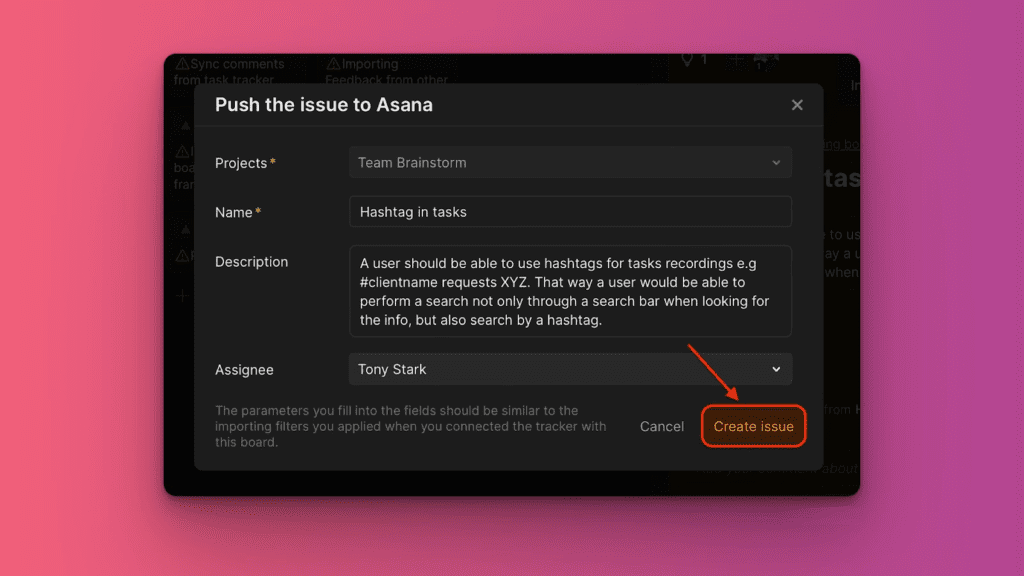Click the Assignee field label
Screen dimensions: 1024x576
(244, 370)
